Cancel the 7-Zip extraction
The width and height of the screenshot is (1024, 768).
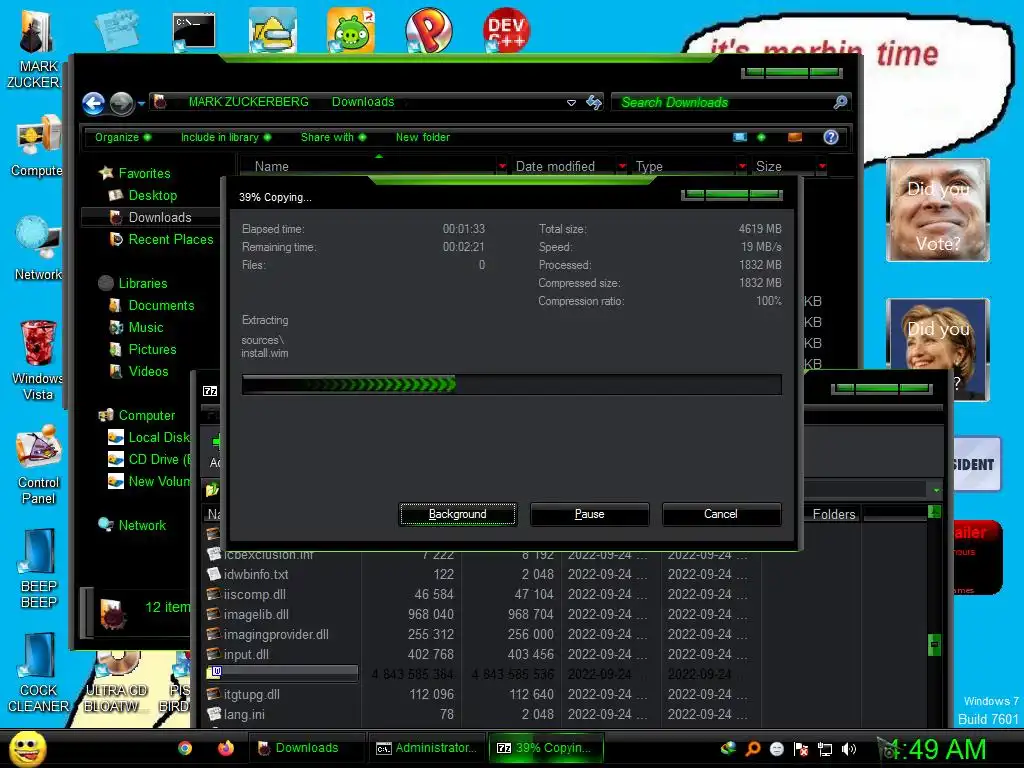point(721,514)
